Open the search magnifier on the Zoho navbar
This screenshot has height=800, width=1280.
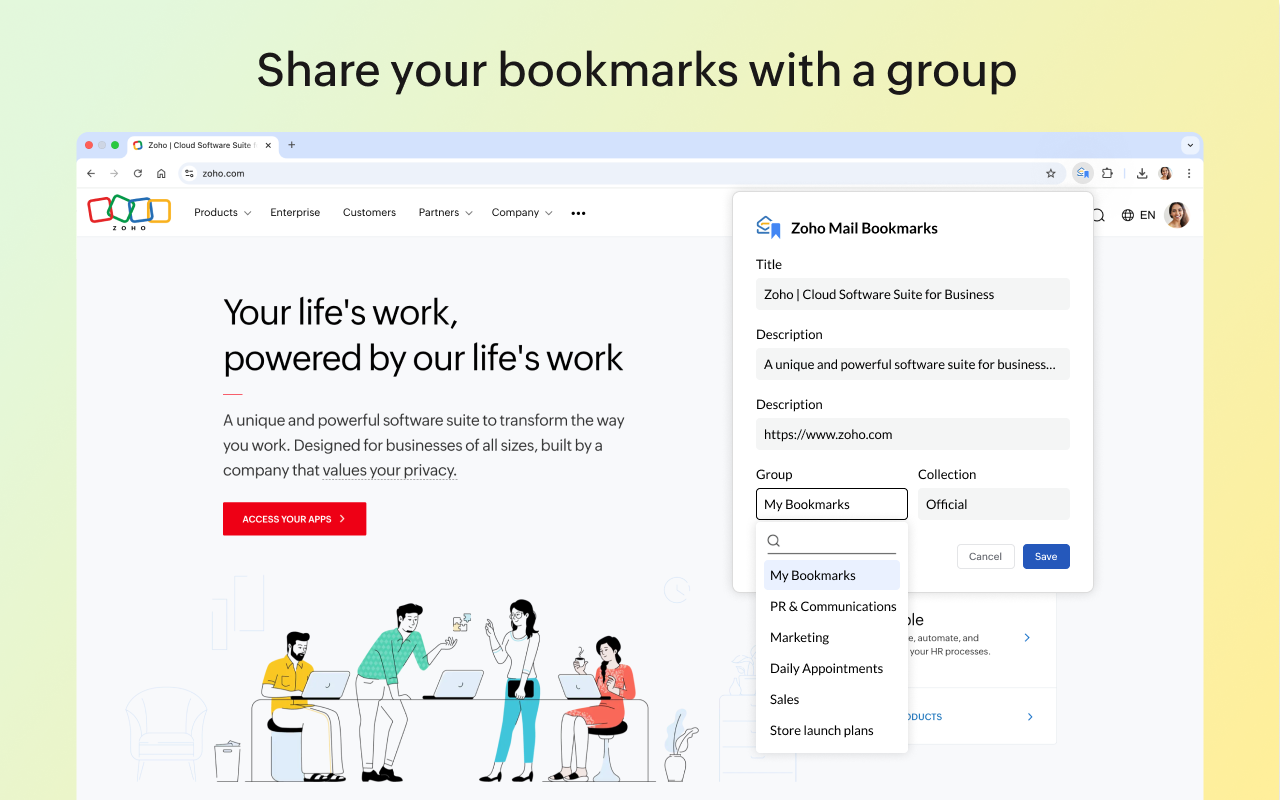(x=1098, y=214)
